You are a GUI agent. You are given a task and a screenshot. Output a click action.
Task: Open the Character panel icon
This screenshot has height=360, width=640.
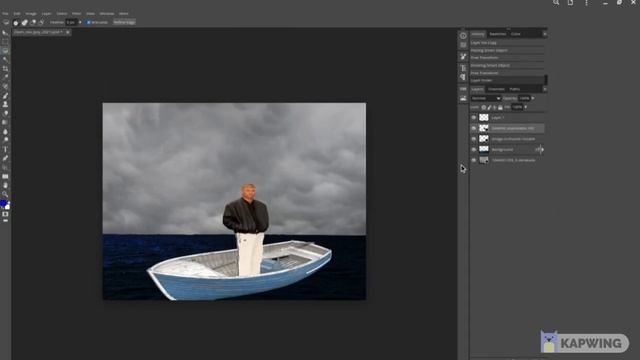click(x=463, y=67)
